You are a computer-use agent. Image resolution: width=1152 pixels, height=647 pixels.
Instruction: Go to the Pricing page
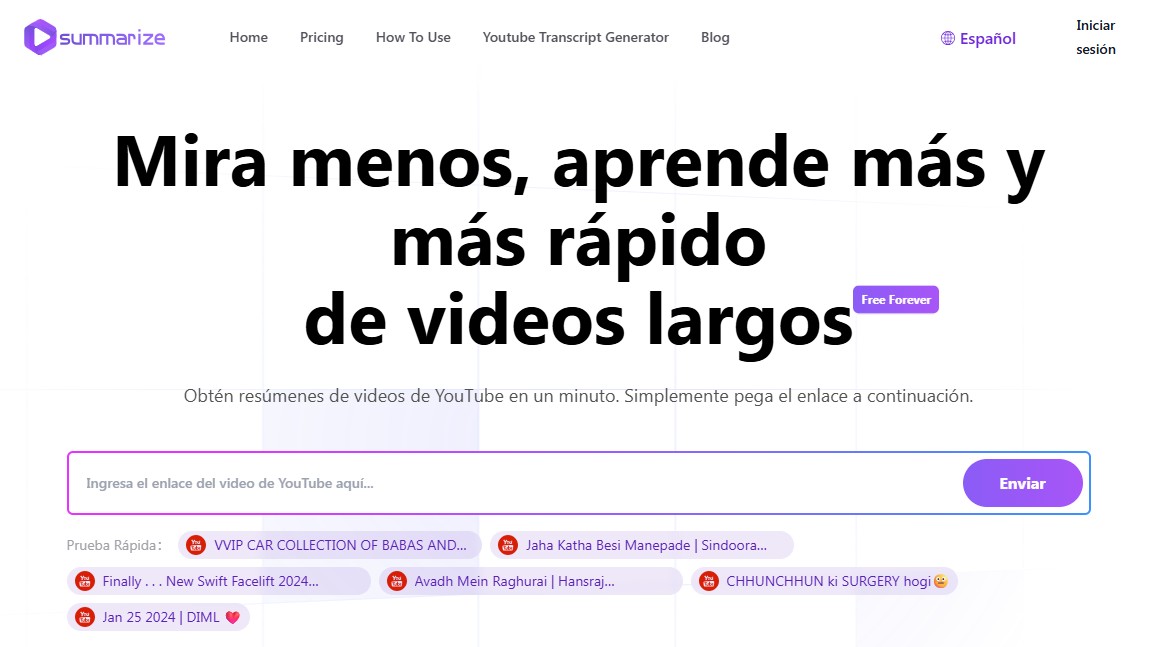click(x=321, y=37)
